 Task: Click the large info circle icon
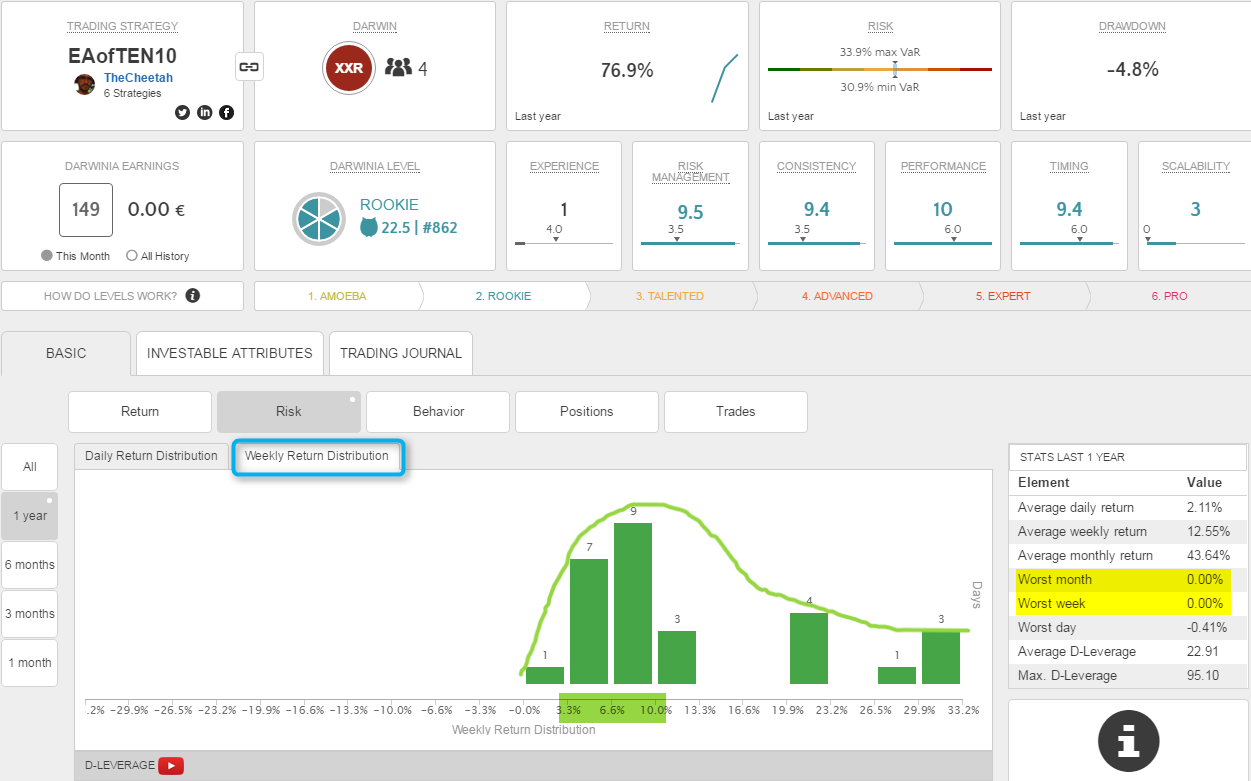coord(1128,742)
